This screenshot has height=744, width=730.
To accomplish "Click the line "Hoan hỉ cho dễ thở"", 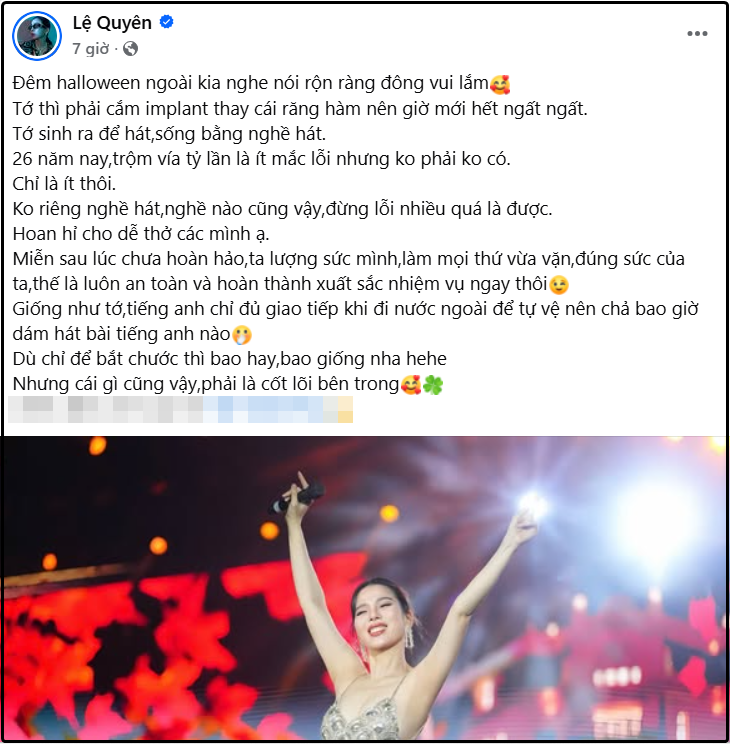I will pyautogui.click(x=141, y=234).
